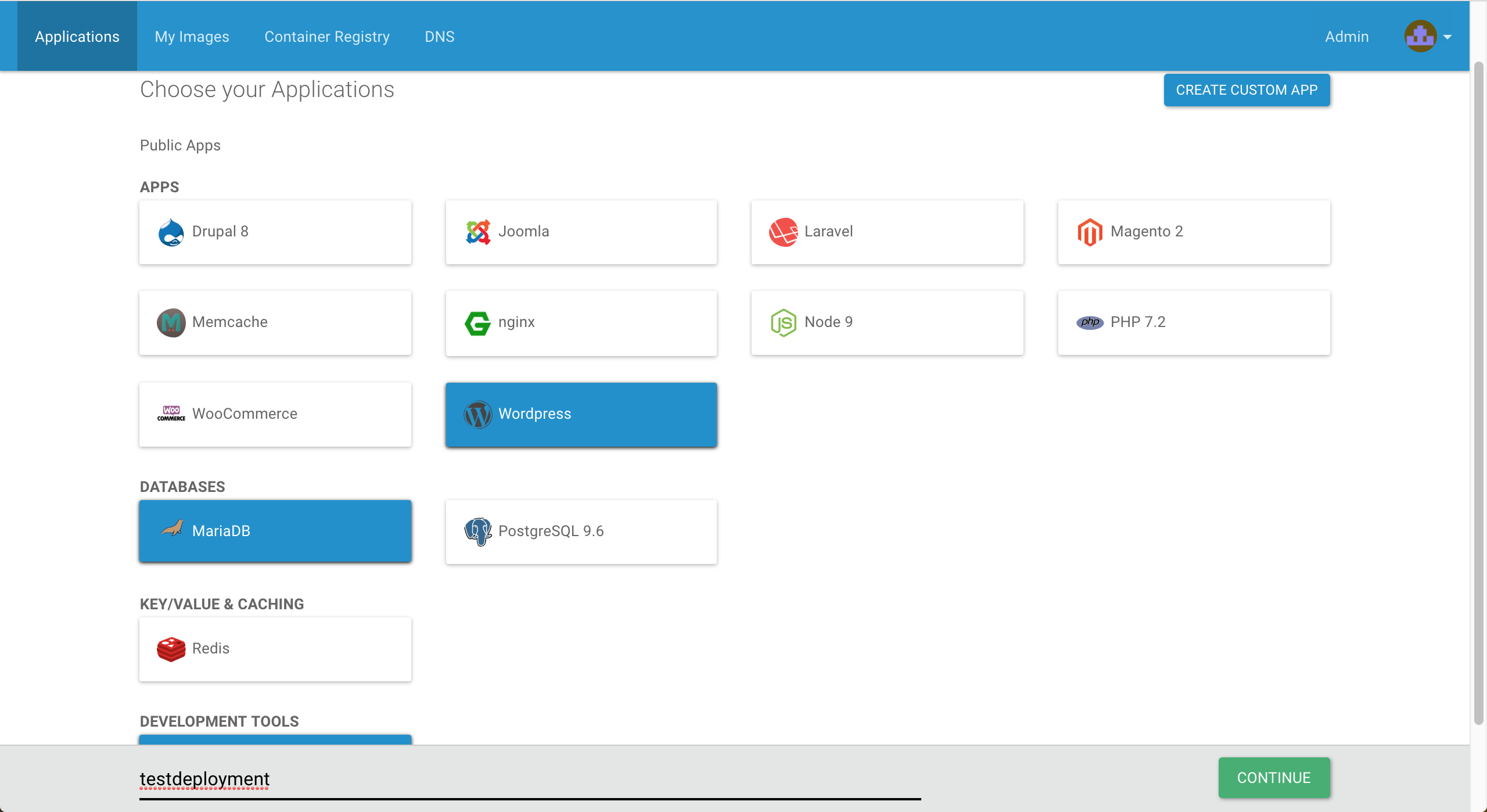Click the WooCommerce logo icon
Screen dimensions: 1487x812
[171, 414]
